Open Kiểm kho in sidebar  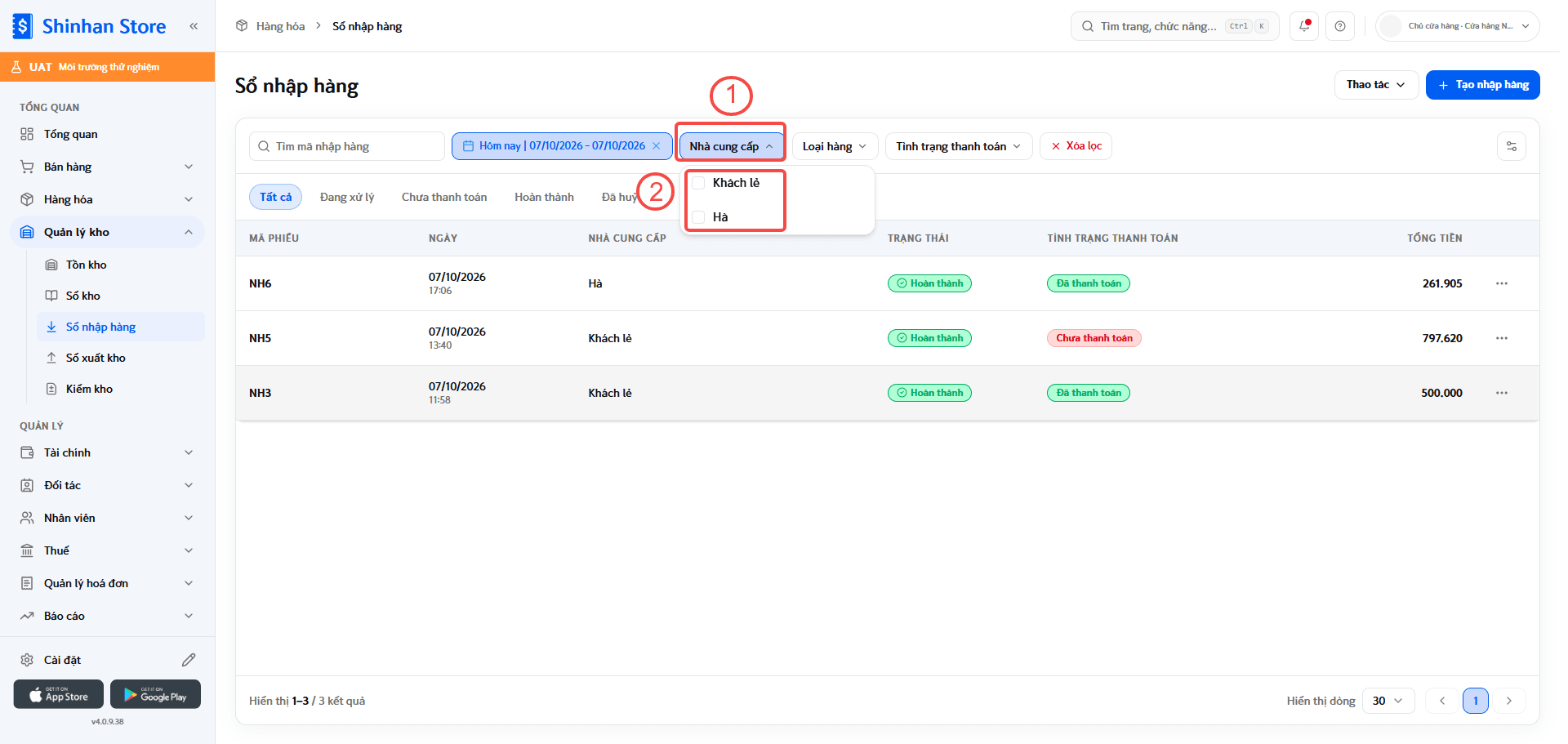pos(121,389)
